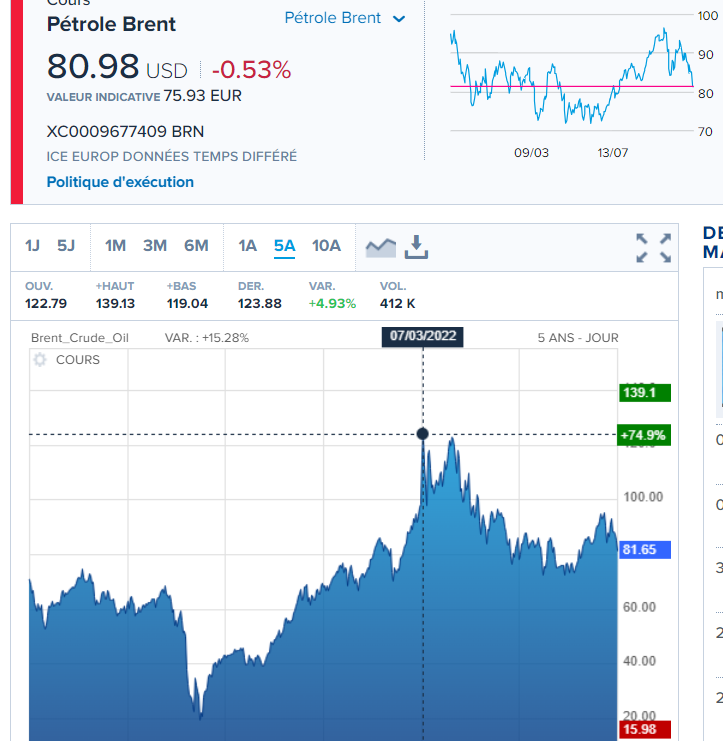Click the 07/03/2022 crosshair date marker
The image size is (723, 741).
click(422, 336)
